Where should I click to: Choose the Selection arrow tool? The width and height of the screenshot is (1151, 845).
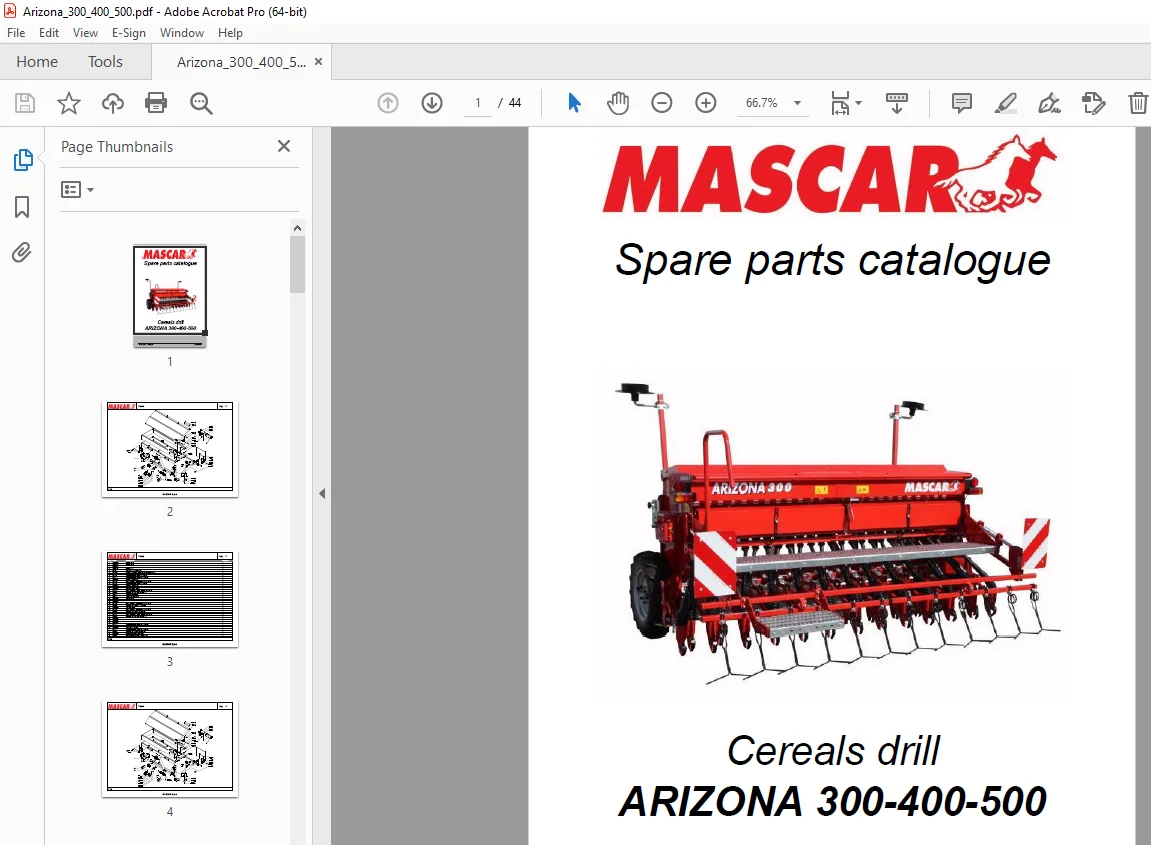pos(574,103)
